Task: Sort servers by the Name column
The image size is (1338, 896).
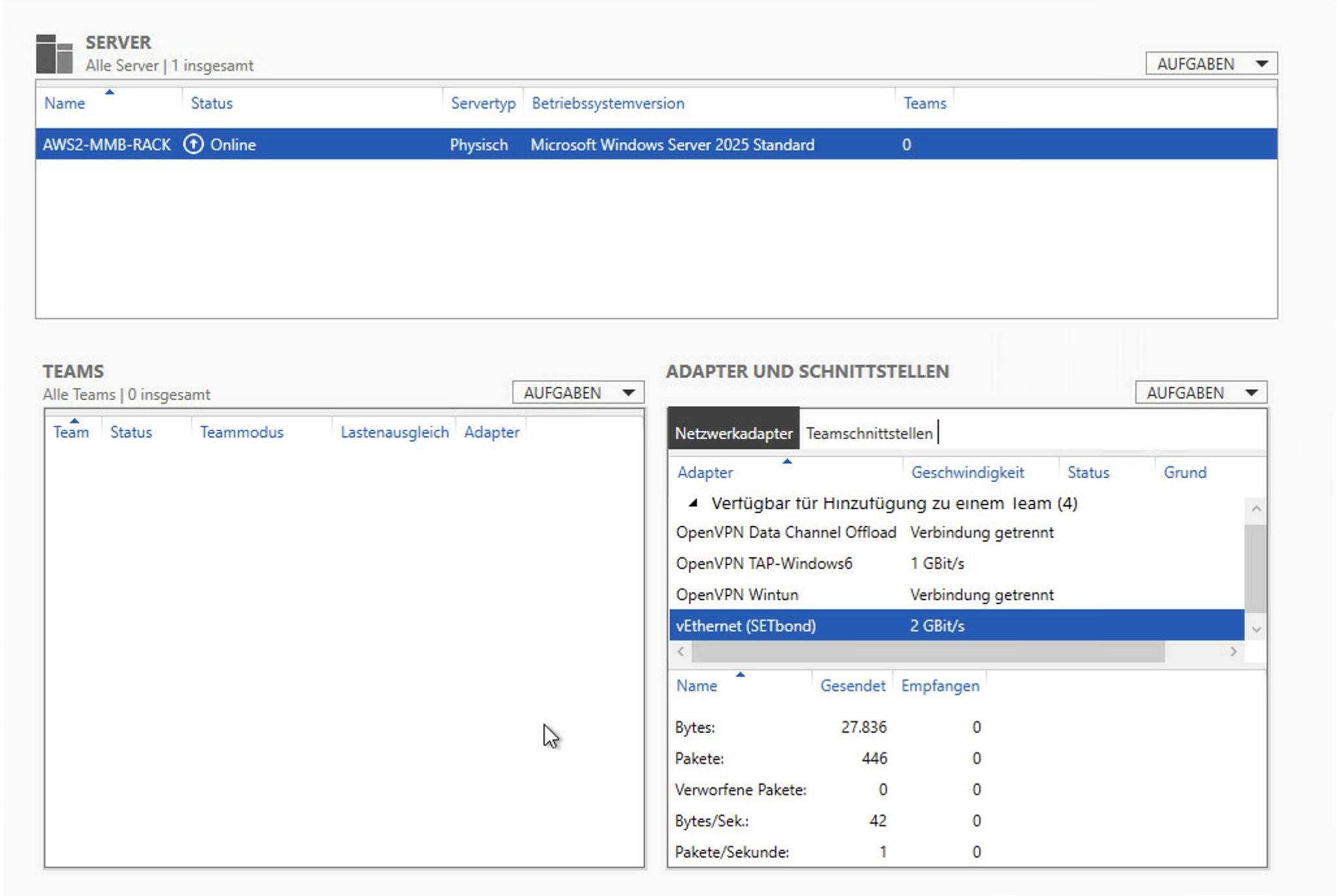Action: 64,103
